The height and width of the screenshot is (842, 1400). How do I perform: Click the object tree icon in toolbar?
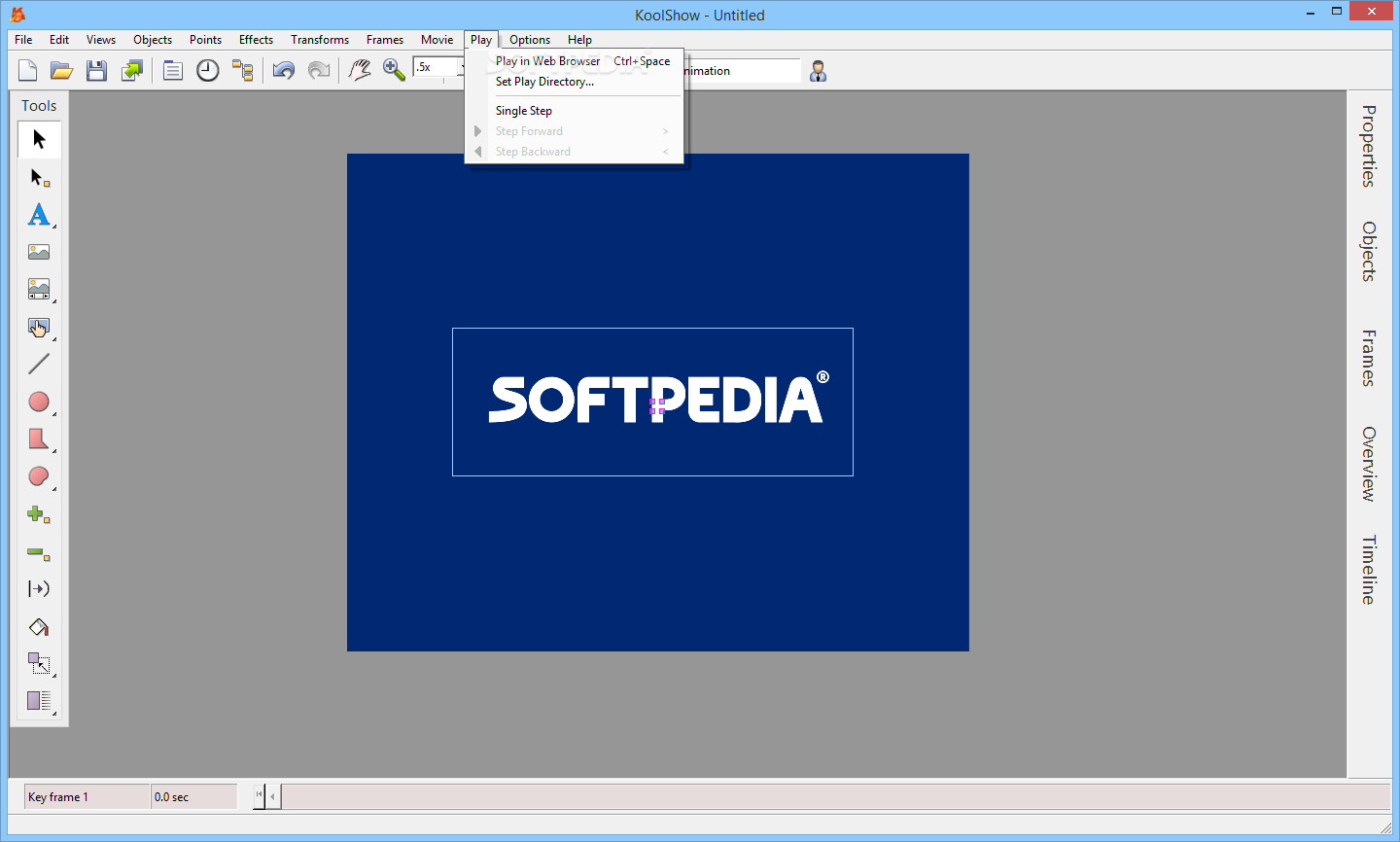click(x=242, y=70)
